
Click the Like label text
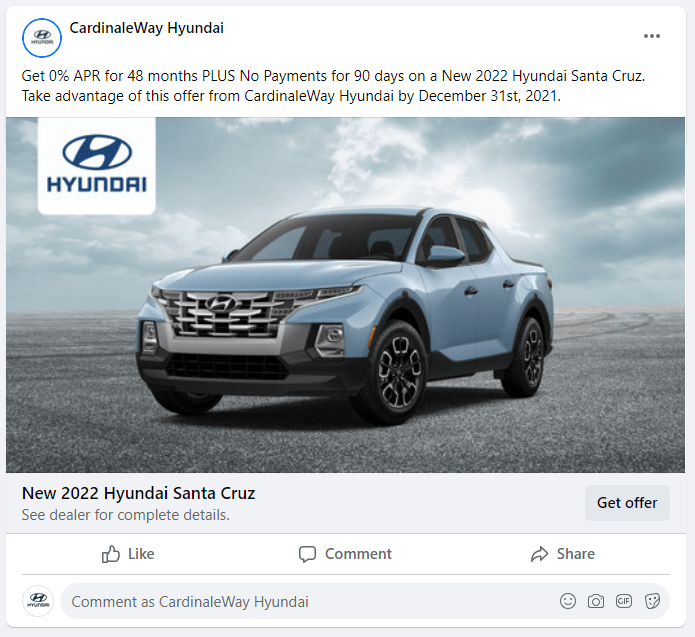pos(141,554)
